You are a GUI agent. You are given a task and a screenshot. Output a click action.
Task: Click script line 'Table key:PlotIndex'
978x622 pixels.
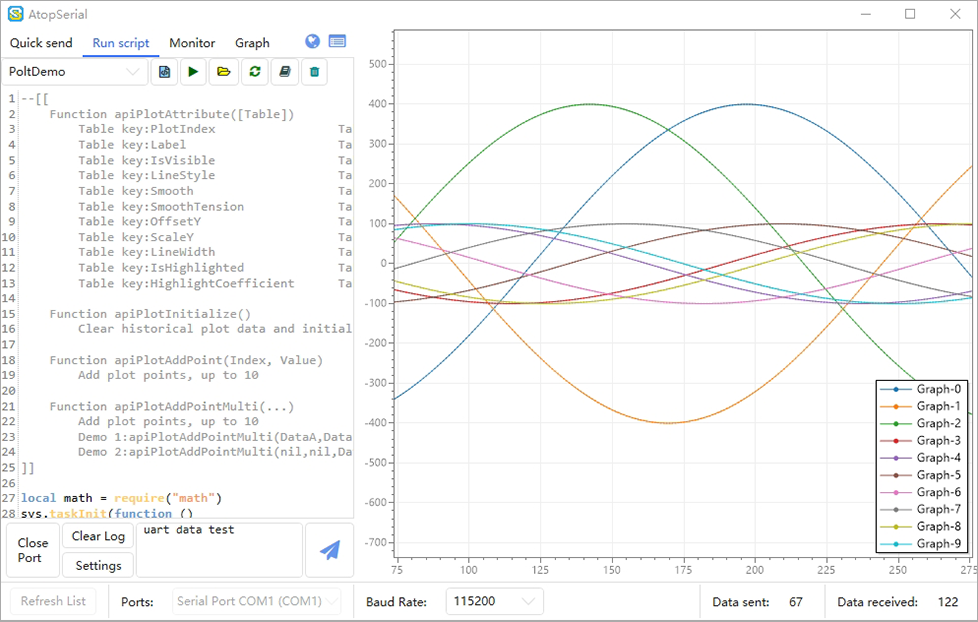147,129
